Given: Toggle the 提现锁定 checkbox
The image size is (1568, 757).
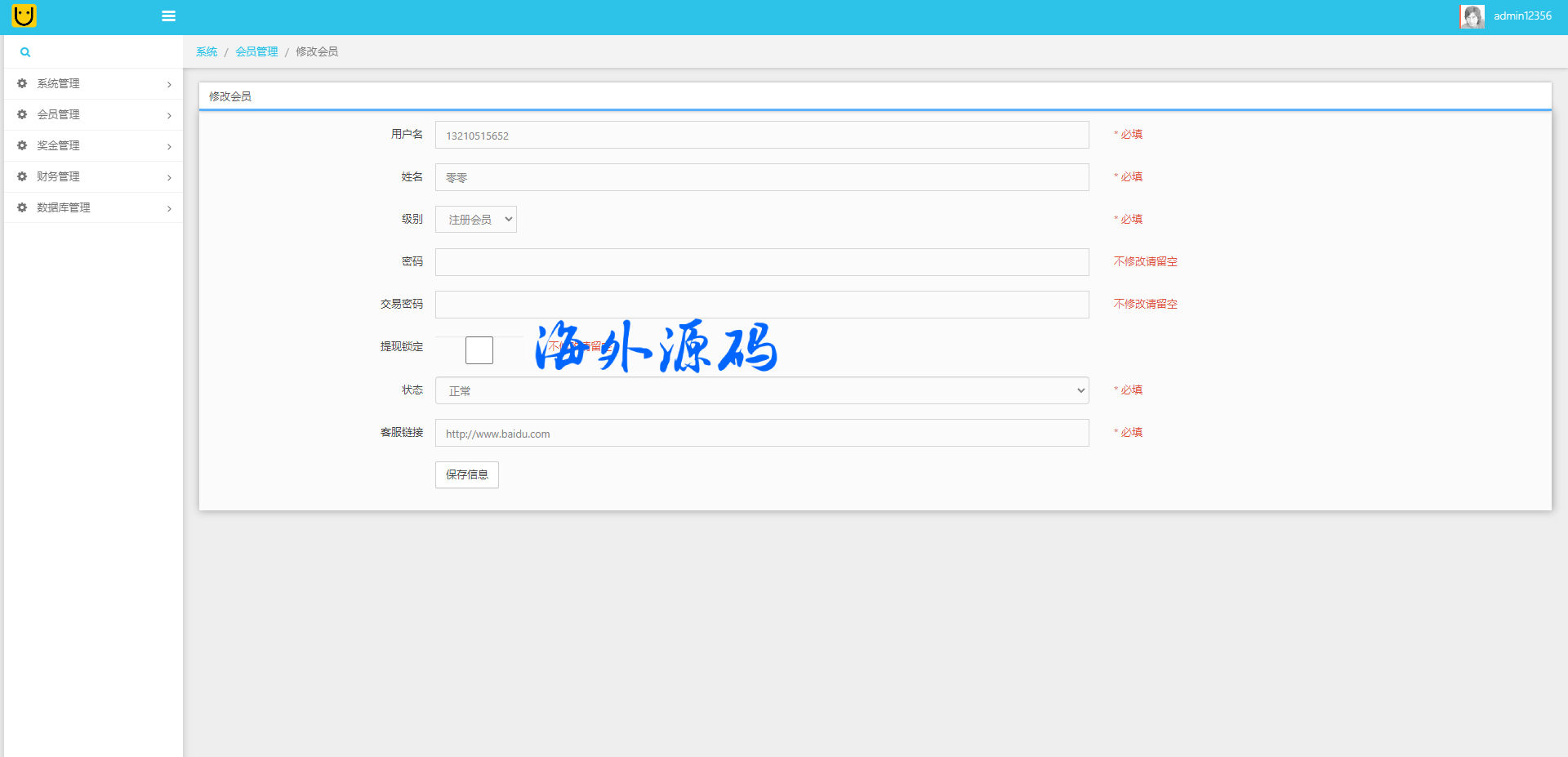Looking at the screenshot, I should tap(479, 350).
